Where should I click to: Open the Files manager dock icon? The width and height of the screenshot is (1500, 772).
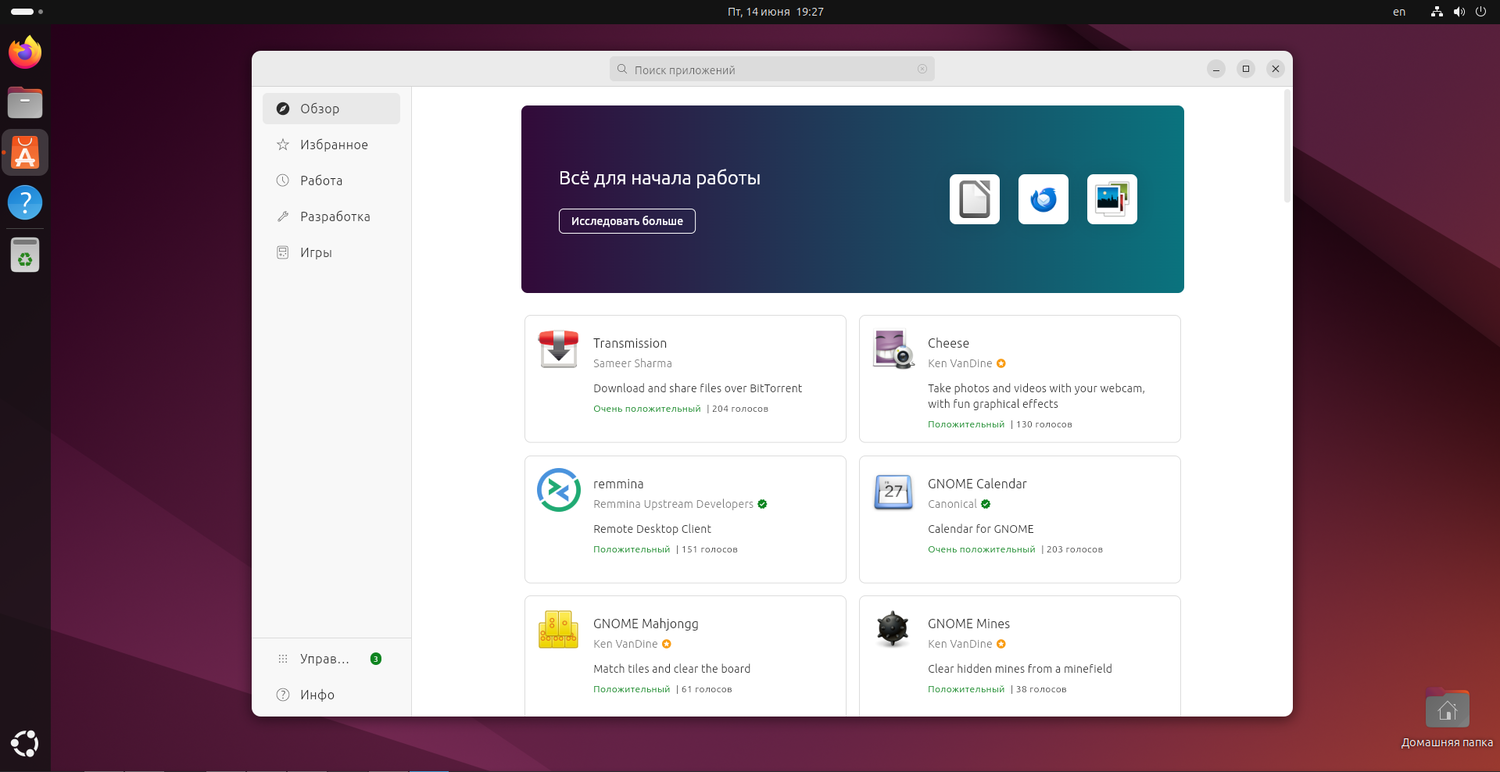[x=25, y=102]
